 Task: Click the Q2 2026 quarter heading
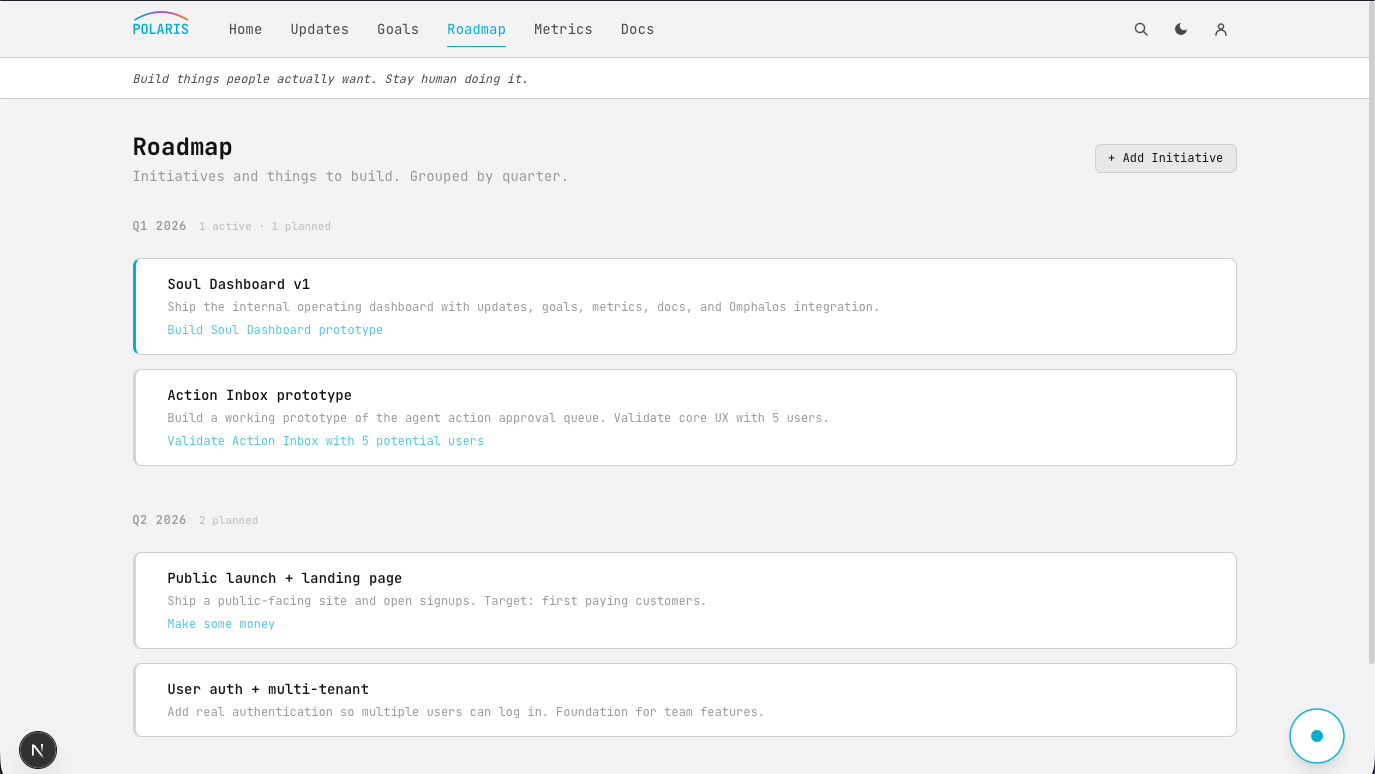pos(160,520)
